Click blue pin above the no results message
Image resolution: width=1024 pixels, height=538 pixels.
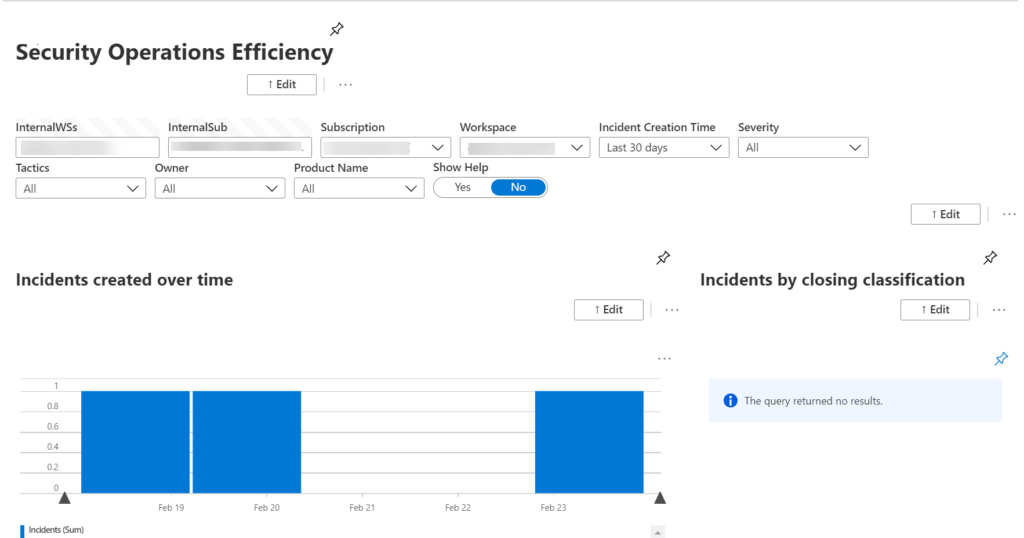click(1000, 358)
